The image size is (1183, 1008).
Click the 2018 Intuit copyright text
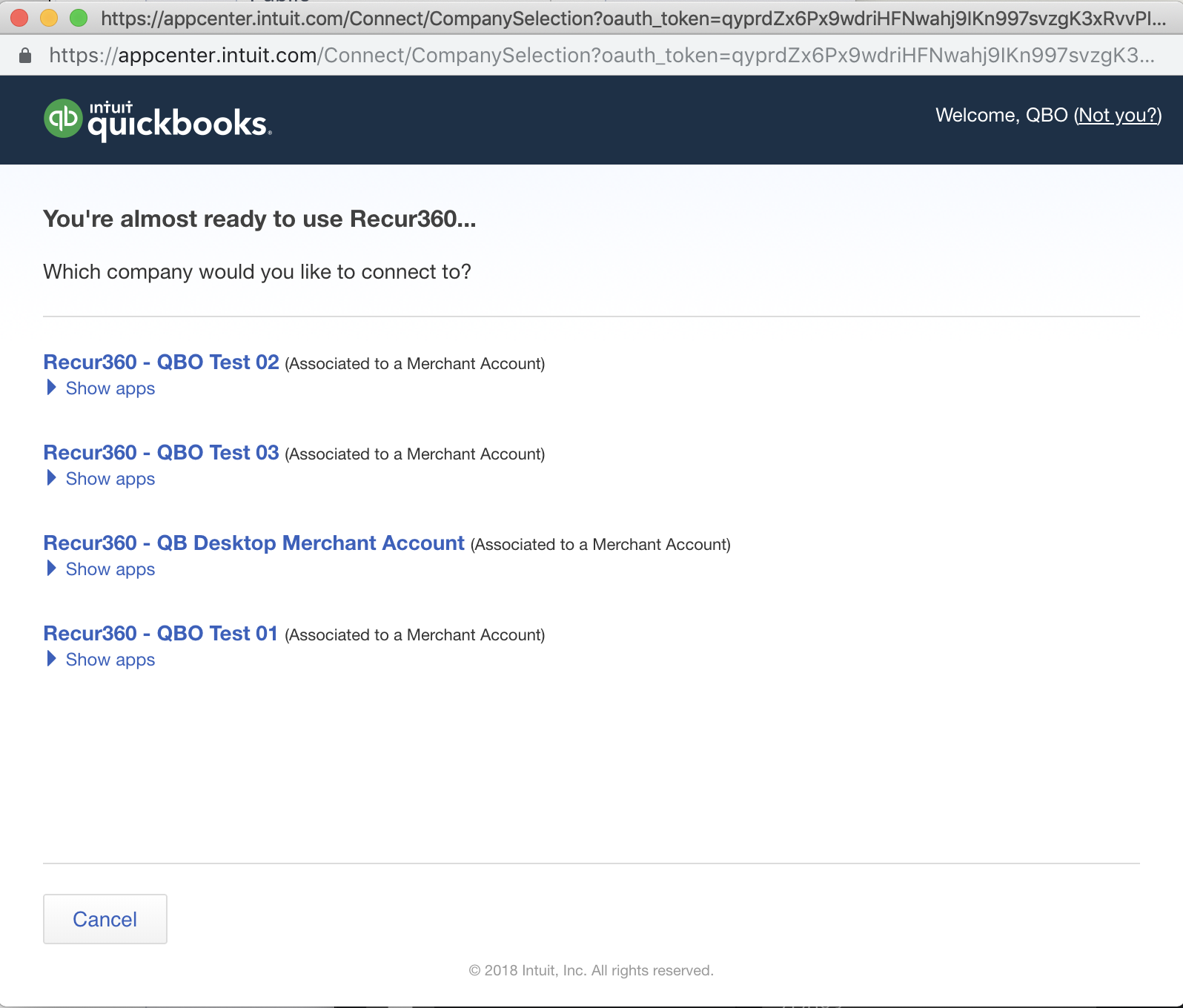click(x=591, y=971)
